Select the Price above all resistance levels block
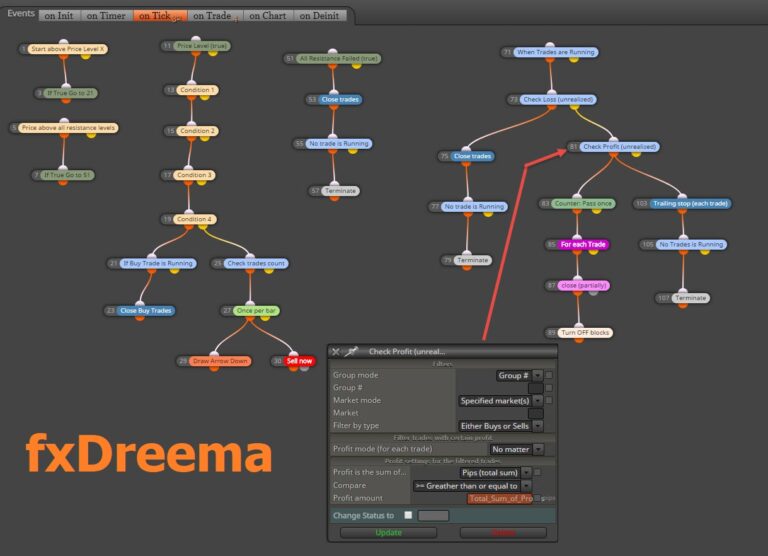Screen dimensions: 768x556 68,128
